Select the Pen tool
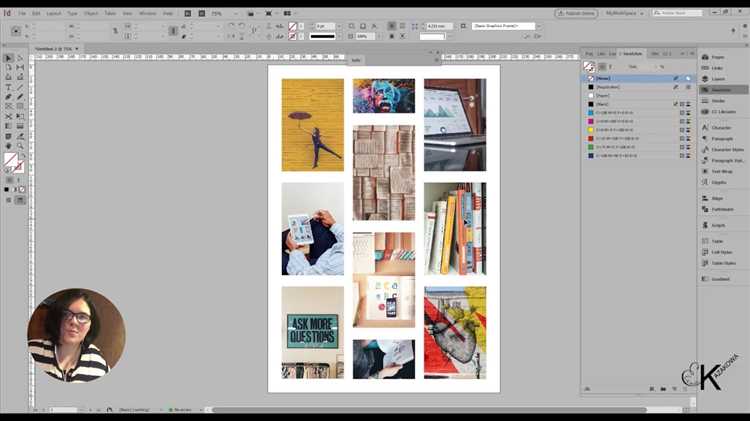This screenshot has height=421, width=750. (8, 97)
